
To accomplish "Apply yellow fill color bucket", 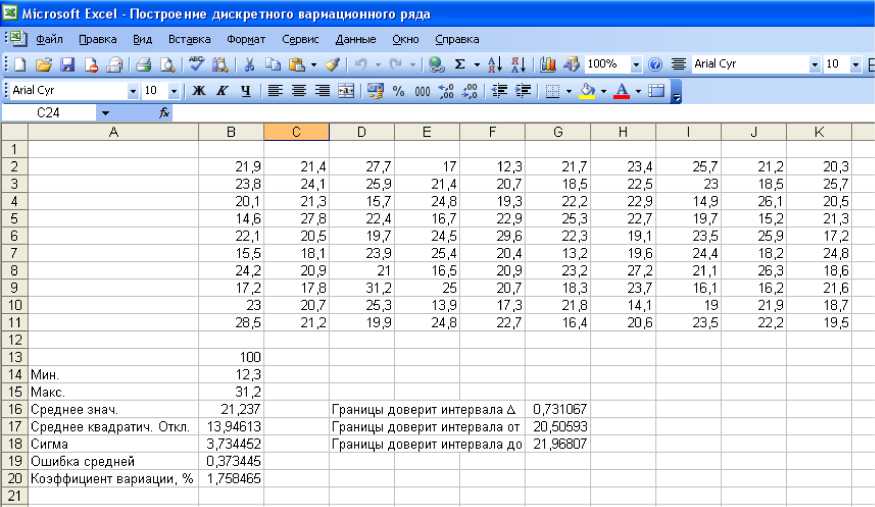I will coord(587,90).
